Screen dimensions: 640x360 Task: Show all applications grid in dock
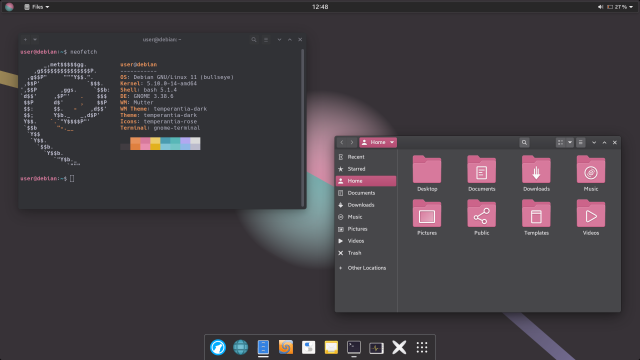coord(422,347)
